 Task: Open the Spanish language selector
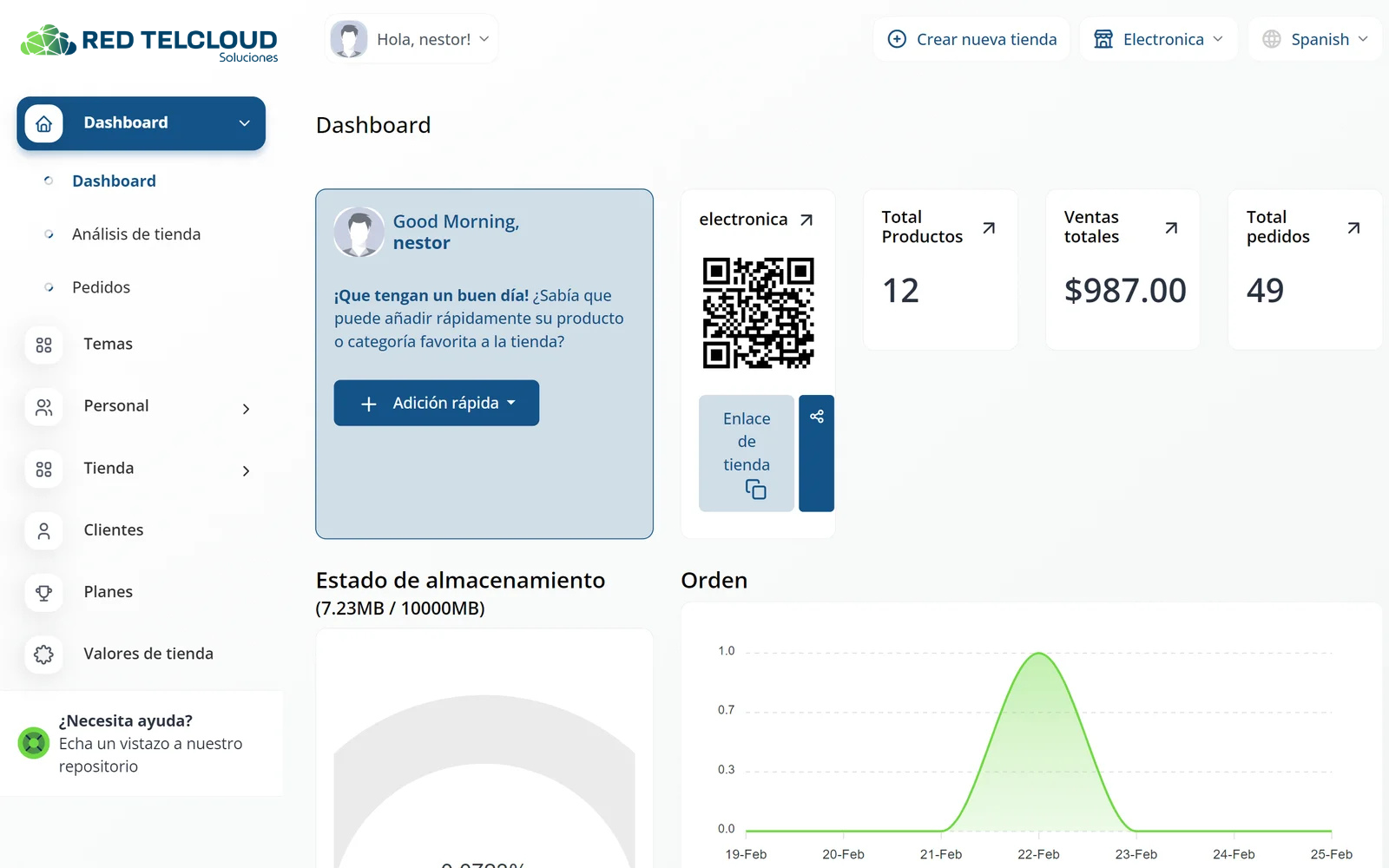(x=1314, y=39)
